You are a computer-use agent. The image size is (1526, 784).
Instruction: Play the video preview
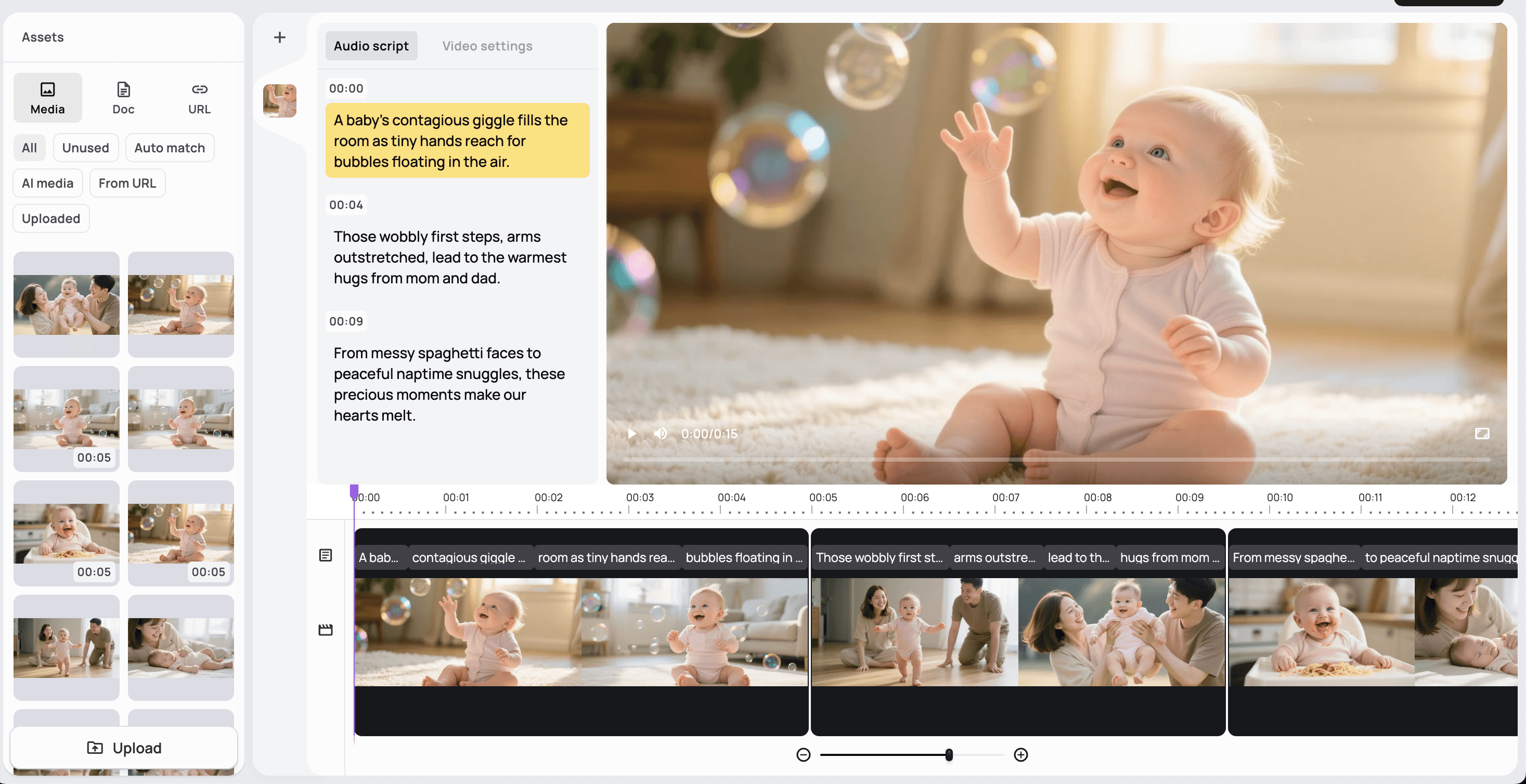pos(631,434)
